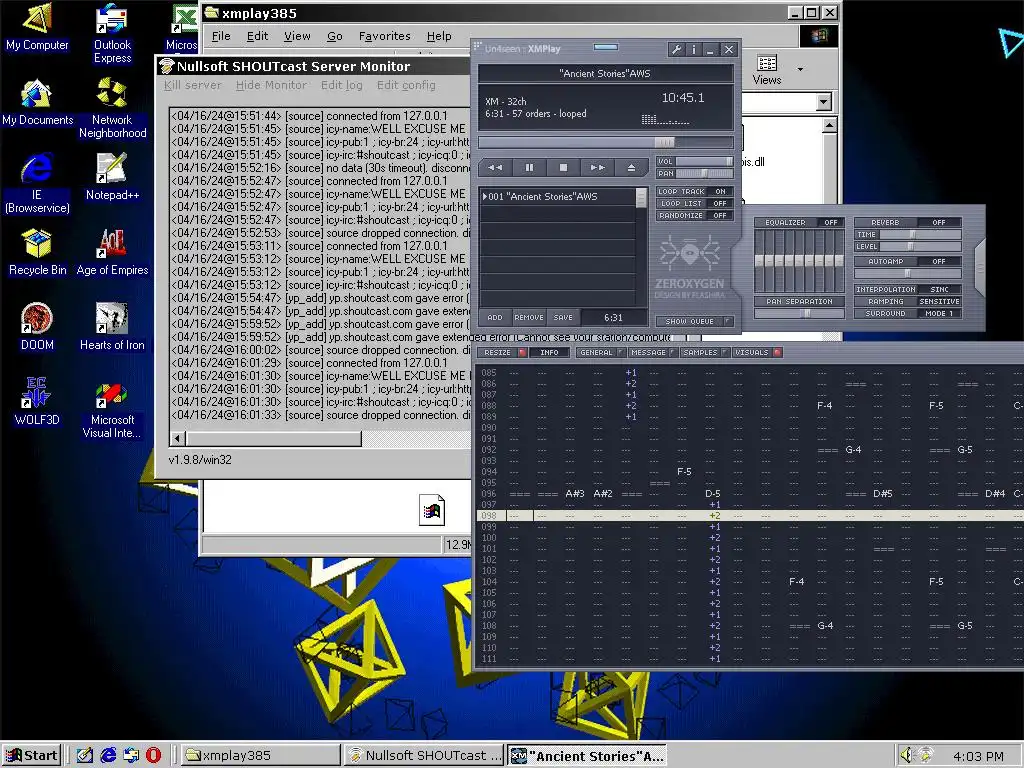Viewport: 1024px width, 768px height.
Task: Click Kill server in SHOUTcast monitor
Action: click(x=193, y=85)
